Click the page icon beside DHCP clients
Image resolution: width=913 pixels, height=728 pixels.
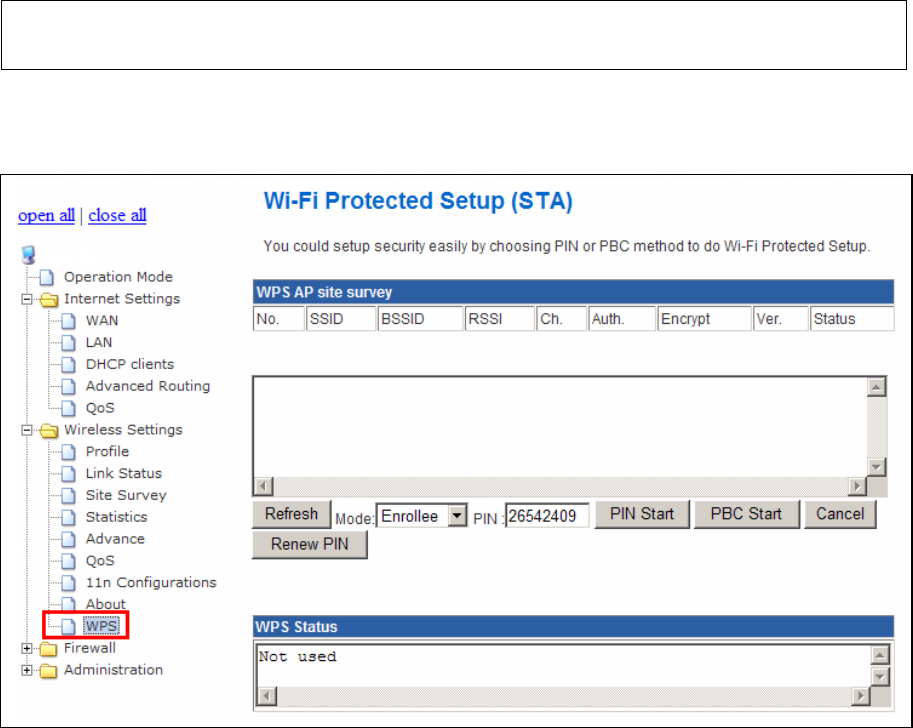(69, 365)
